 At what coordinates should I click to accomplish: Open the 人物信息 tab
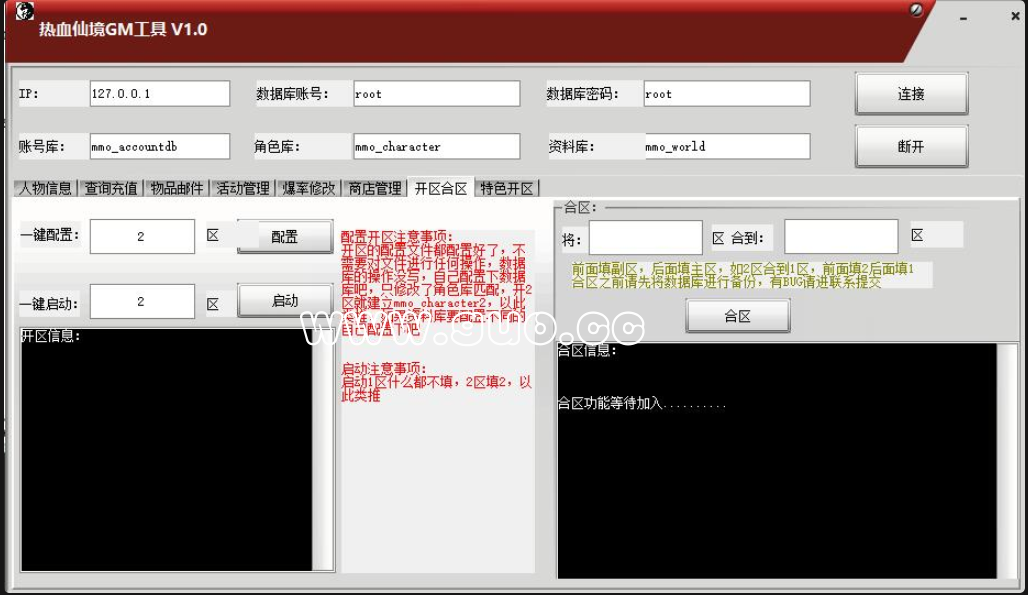[x=45, y=189]
